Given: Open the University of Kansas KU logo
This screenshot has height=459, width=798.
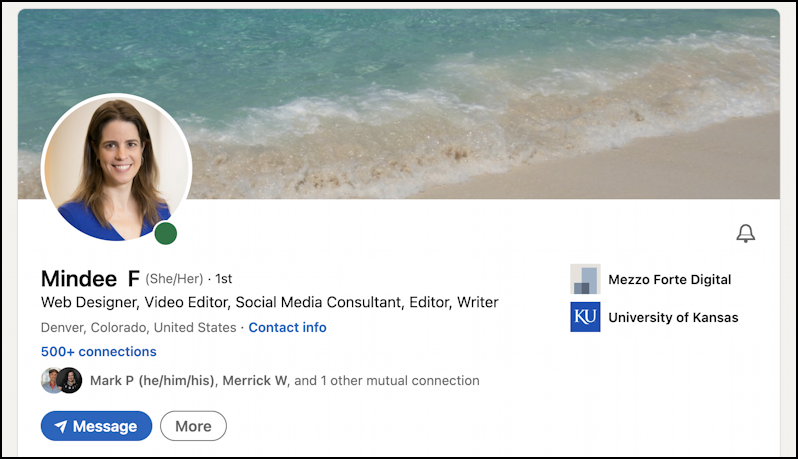Looking at the screenshot, I should coord(585,317).
